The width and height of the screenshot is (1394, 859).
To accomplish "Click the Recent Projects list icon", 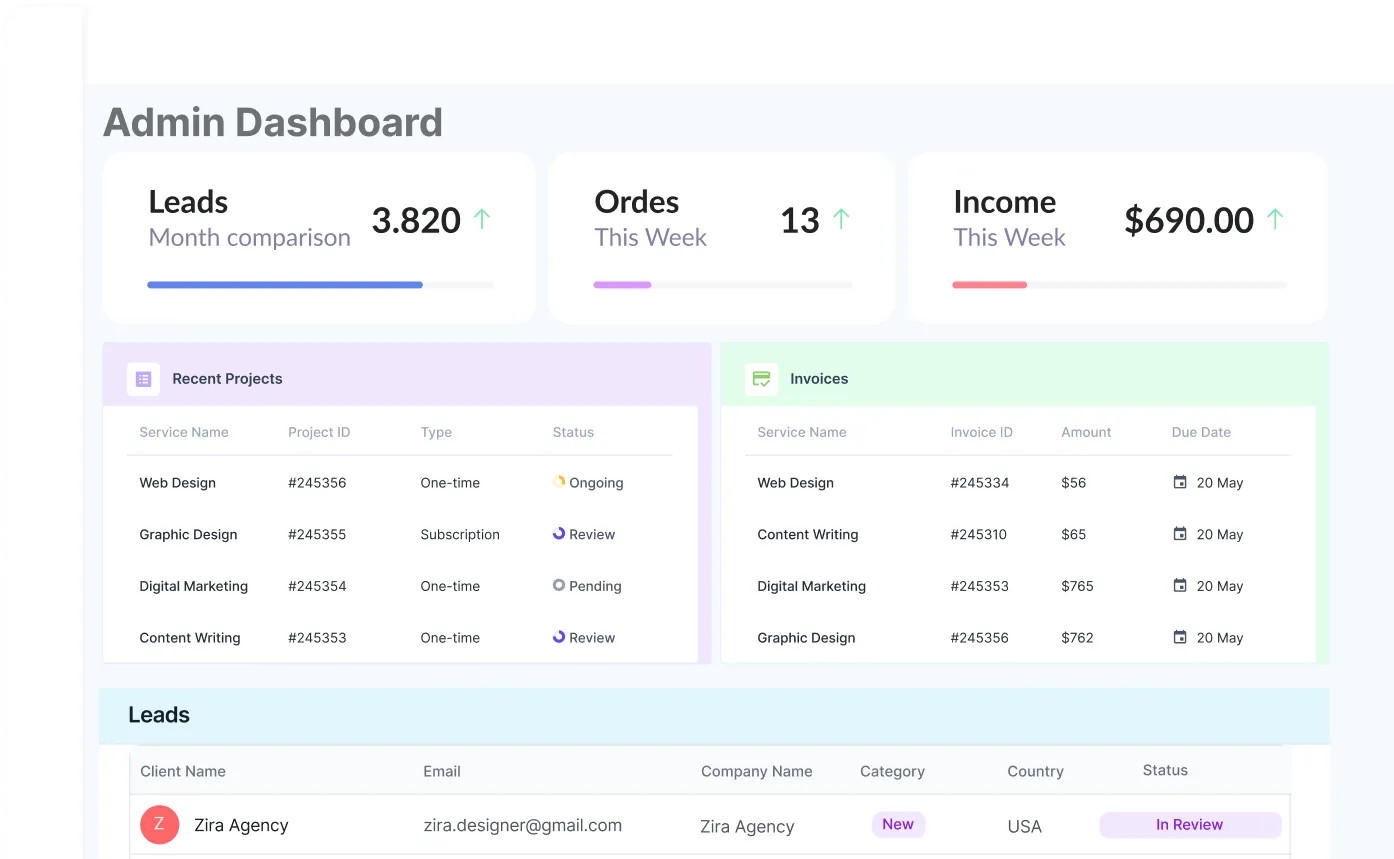I will click(x=143, y=379).
